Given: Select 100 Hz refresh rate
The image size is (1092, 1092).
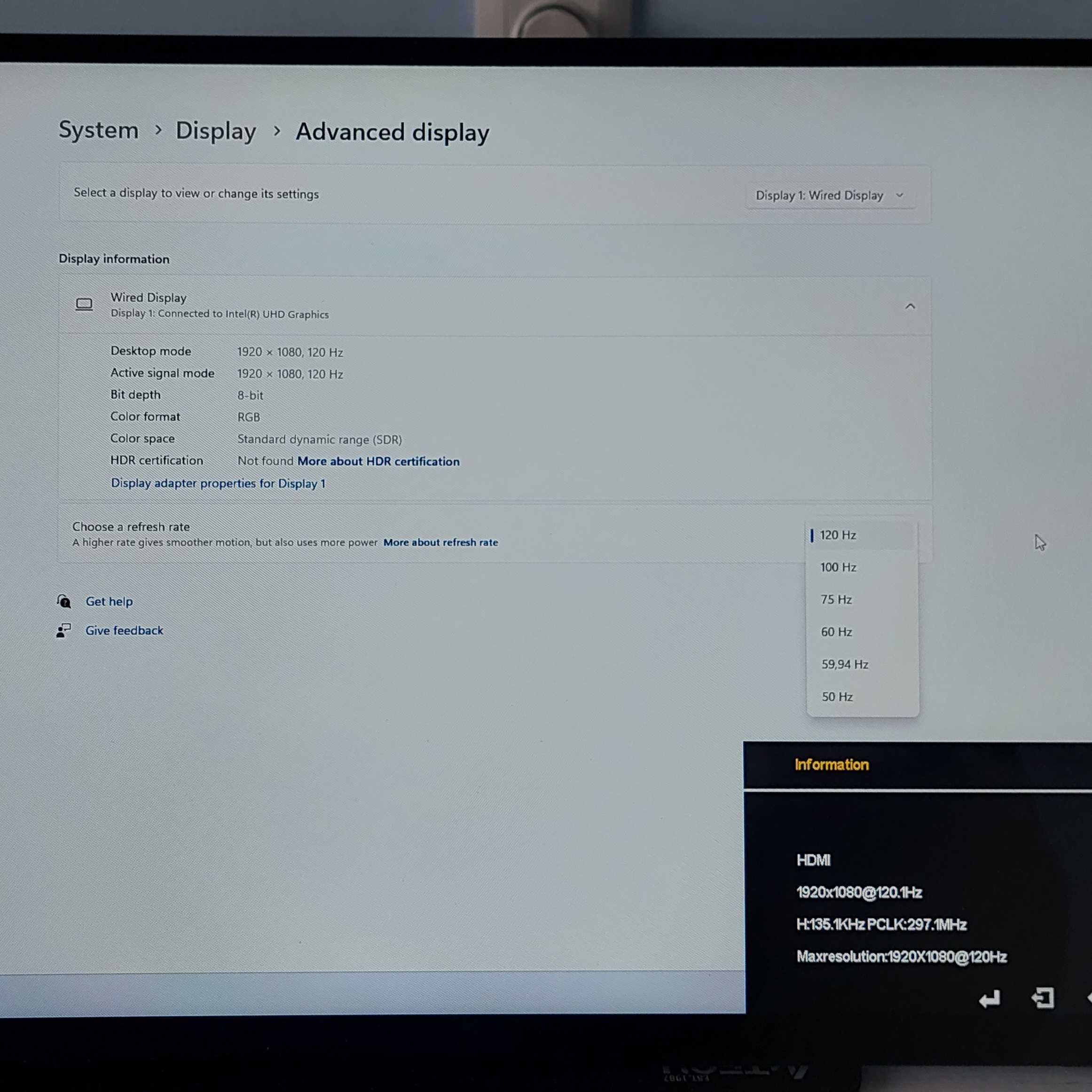Looking at the screenshot, I should click(838, 566).
